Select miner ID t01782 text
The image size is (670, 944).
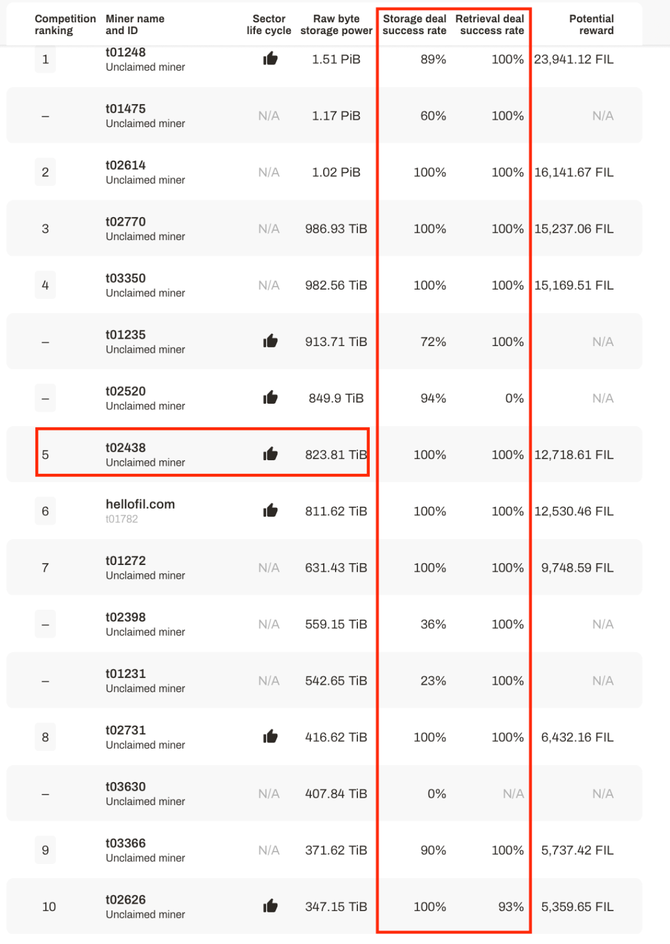tap(122, 519)
